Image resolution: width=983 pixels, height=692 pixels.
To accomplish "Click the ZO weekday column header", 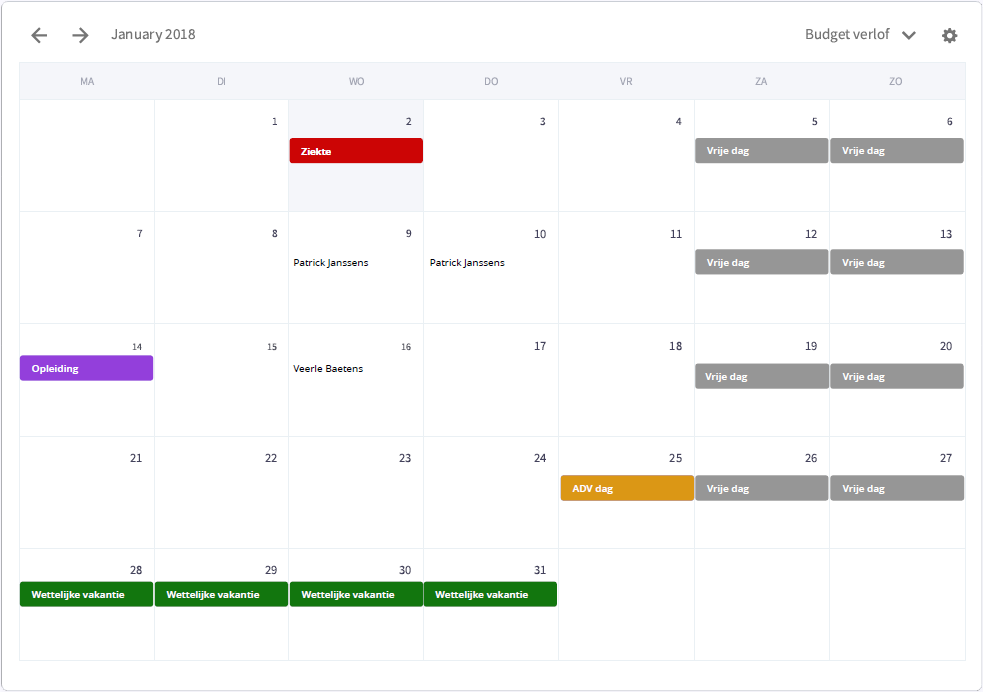I will click(x=896, y=81).
